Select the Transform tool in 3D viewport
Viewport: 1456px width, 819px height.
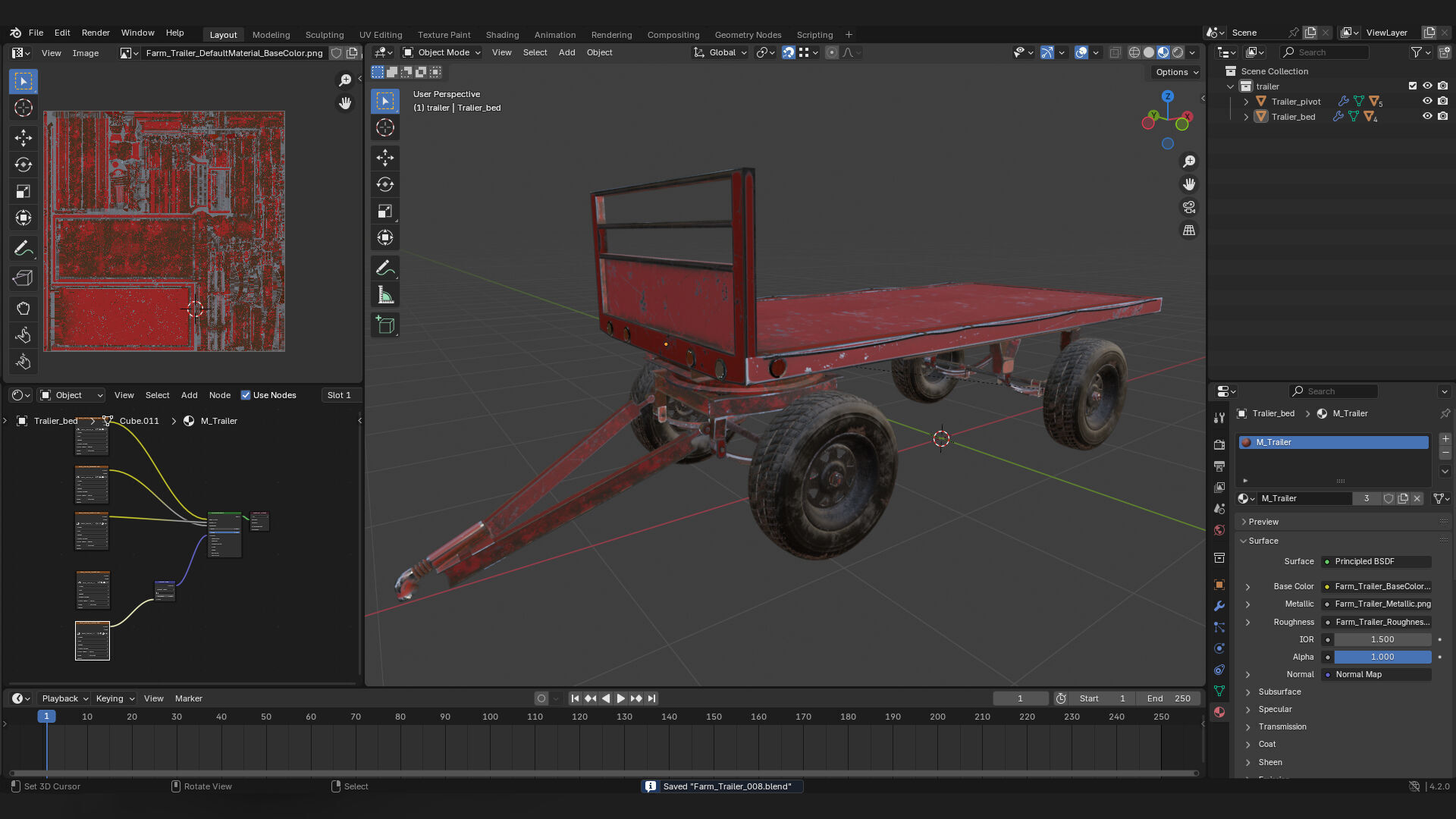(x=385, y=237)
